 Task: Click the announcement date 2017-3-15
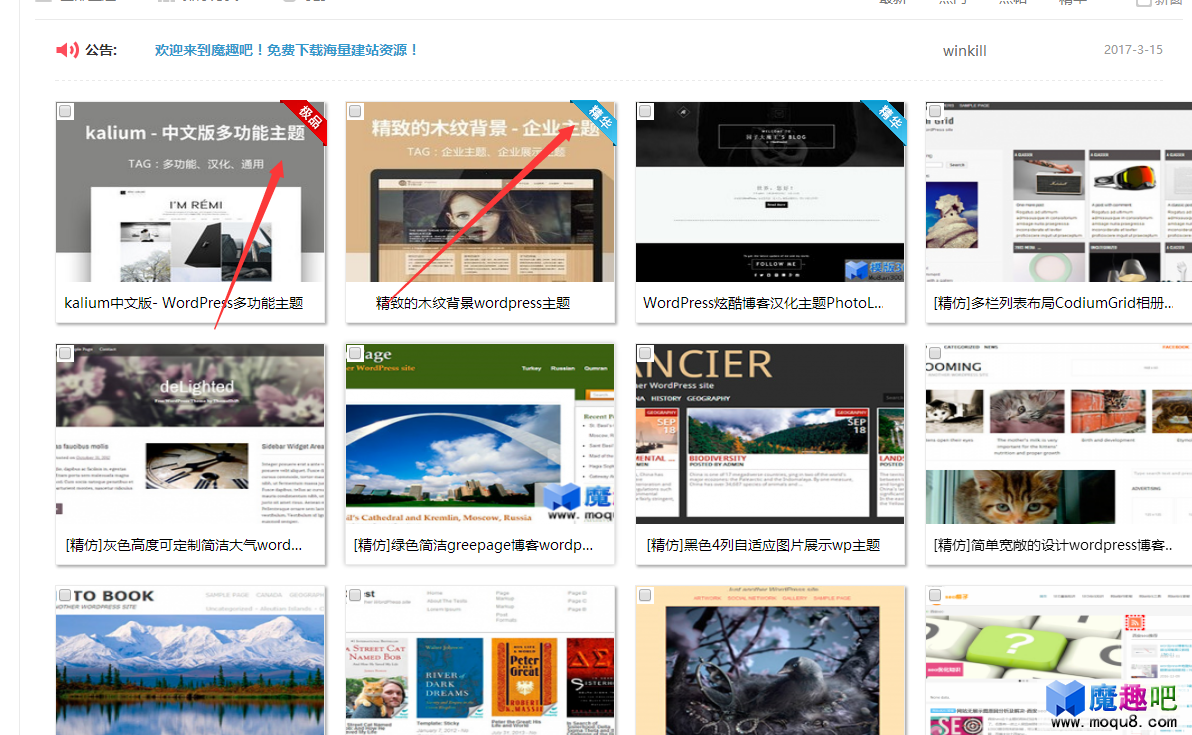1133,49
